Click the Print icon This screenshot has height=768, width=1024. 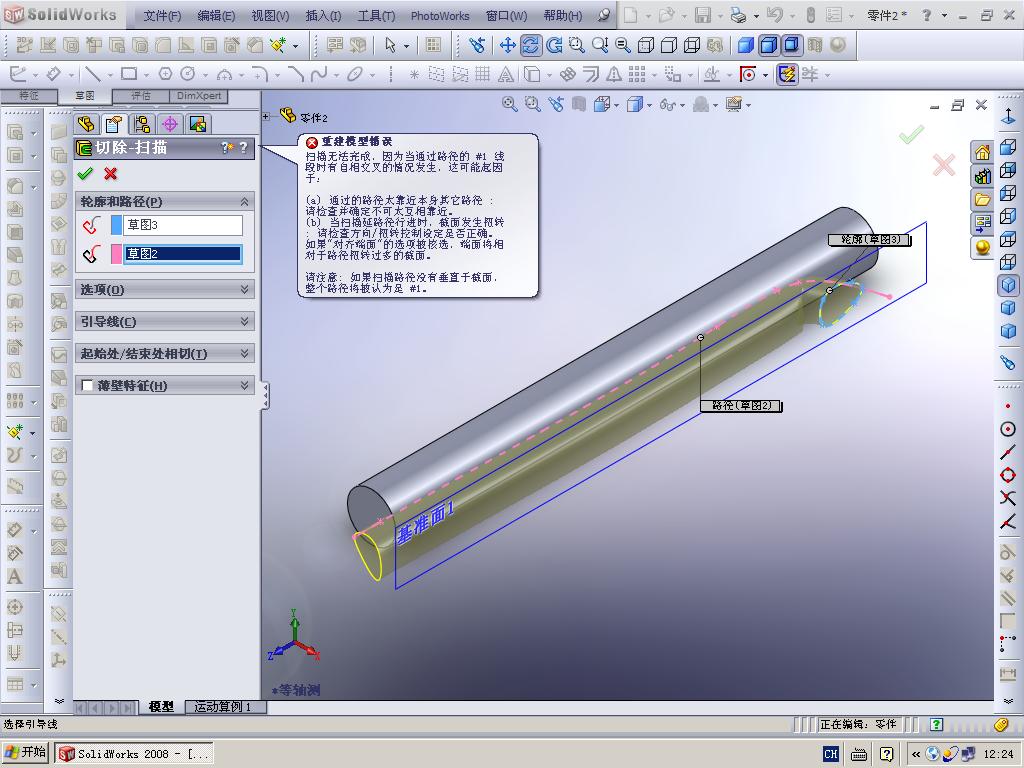click(739, 14)
